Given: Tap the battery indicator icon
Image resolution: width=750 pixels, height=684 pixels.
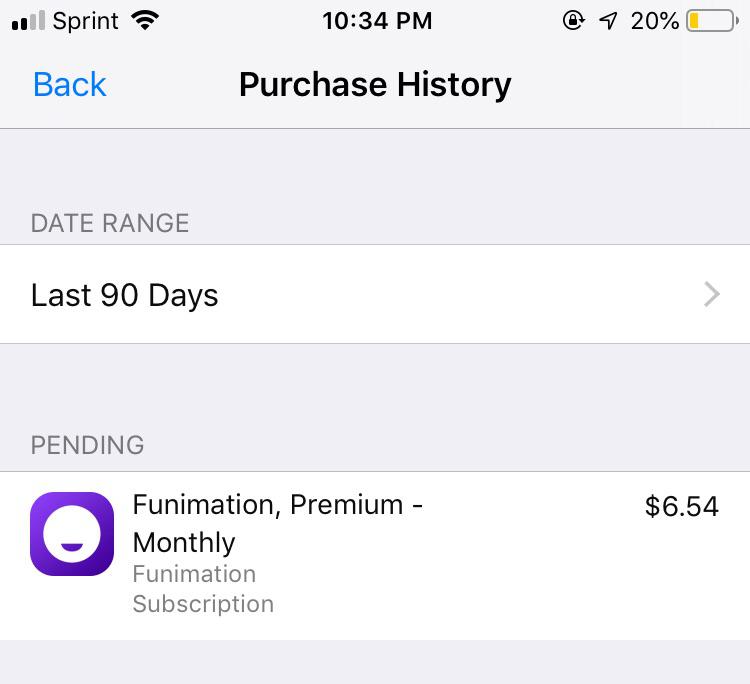Looking at the screenshot, I should [x=711, y=20].
